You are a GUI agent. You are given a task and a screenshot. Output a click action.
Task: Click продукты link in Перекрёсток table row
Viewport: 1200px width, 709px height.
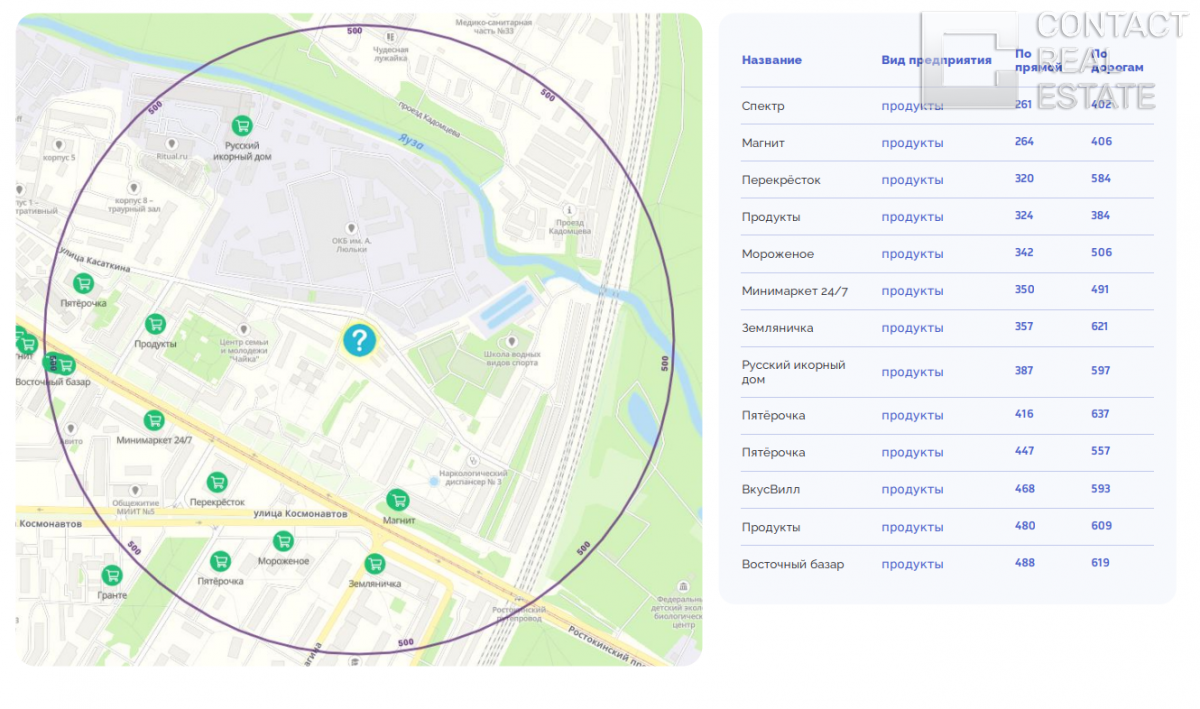click(x=912, y=180)
